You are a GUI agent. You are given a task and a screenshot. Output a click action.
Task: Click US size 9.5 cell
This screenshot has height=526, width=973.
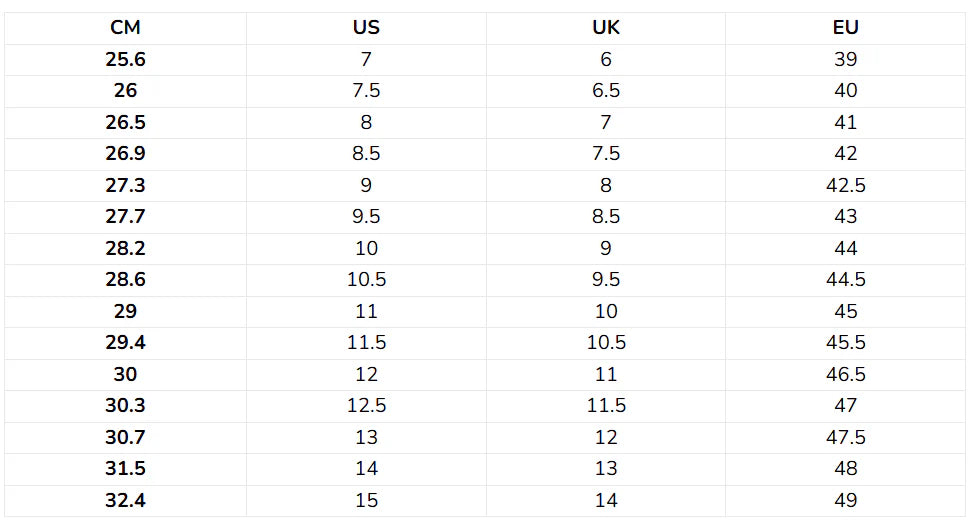(x=366, y=216)
